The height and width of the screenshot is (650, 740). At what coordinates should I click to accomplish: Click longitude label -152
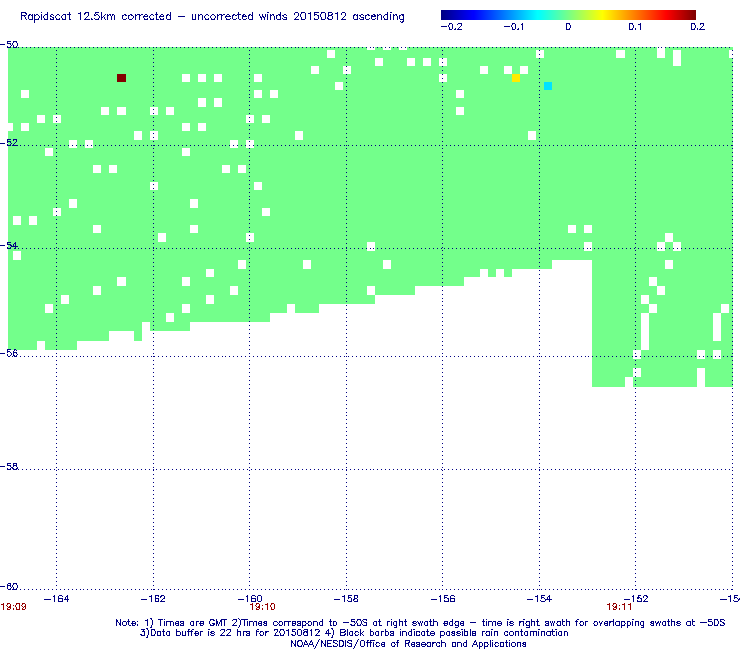click(636, 599)
